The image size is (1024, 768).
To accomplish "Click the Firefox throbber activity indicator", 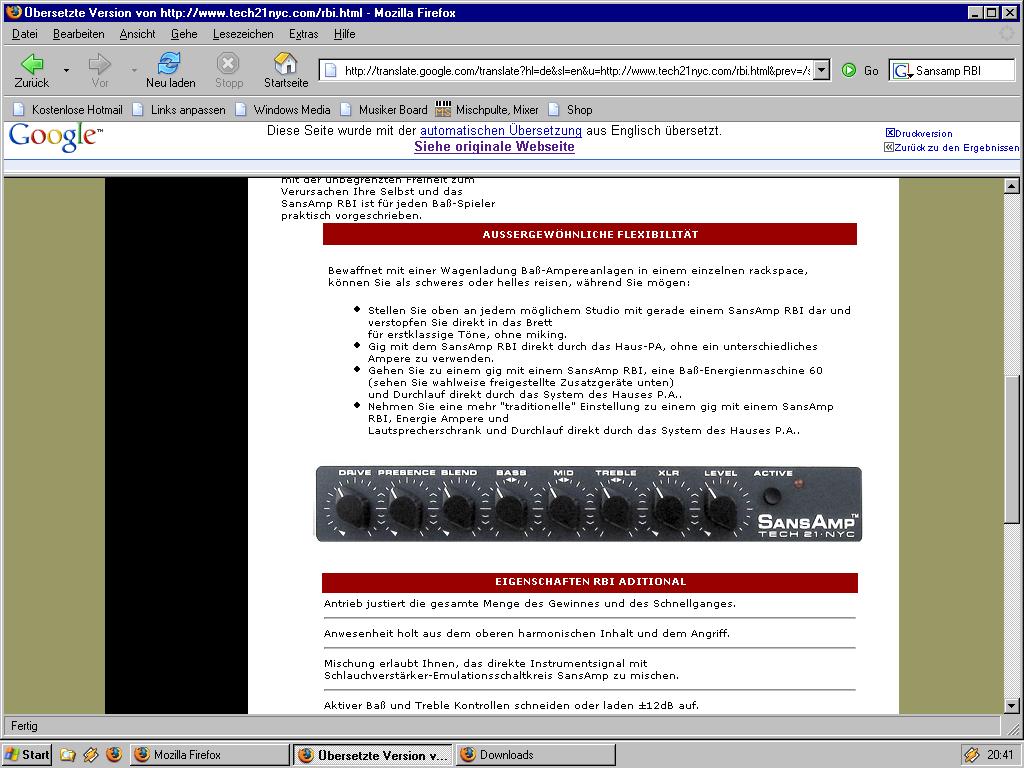I will coord(1007,34).
